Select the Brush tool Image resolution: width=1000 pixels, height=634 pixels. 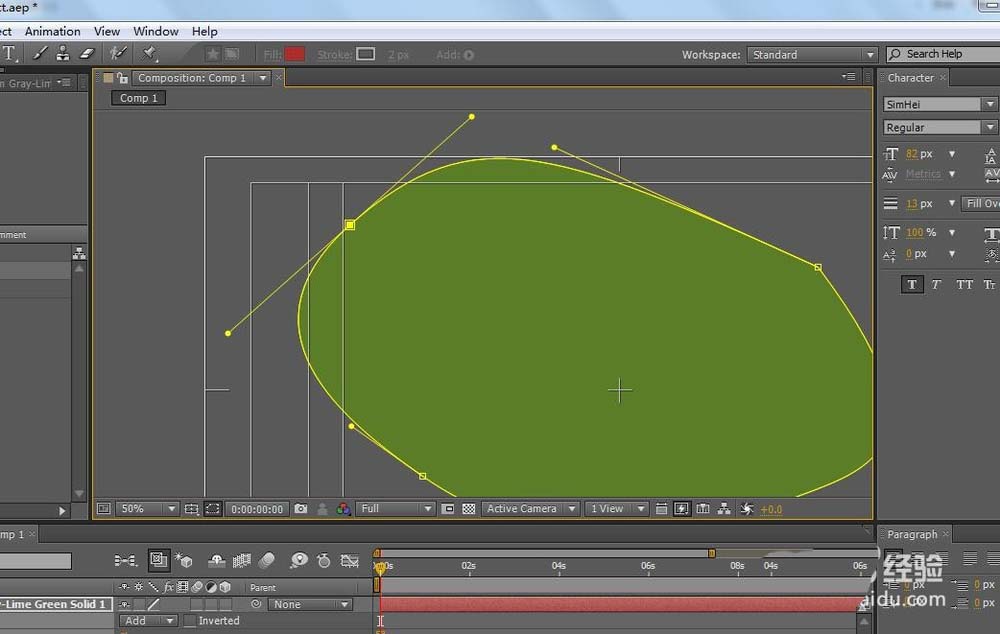pos(40,54)
